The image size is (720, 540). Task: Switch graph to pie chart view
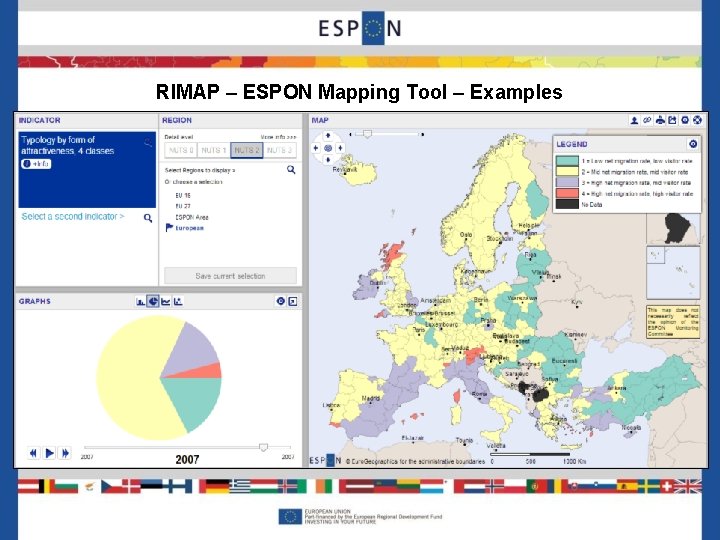[153, 301]
